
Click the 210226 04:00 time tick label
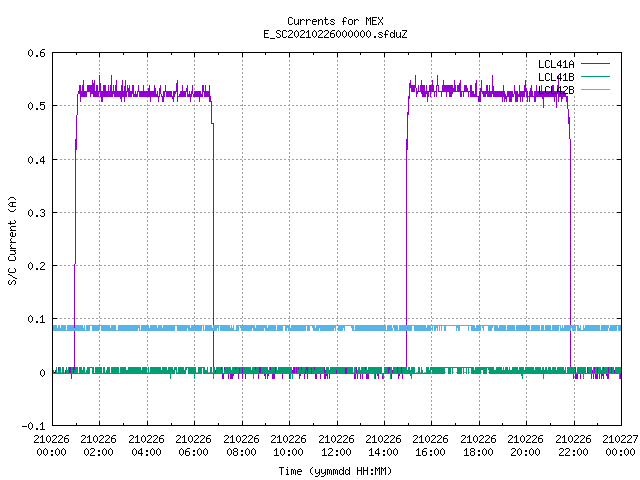(146, 446)
